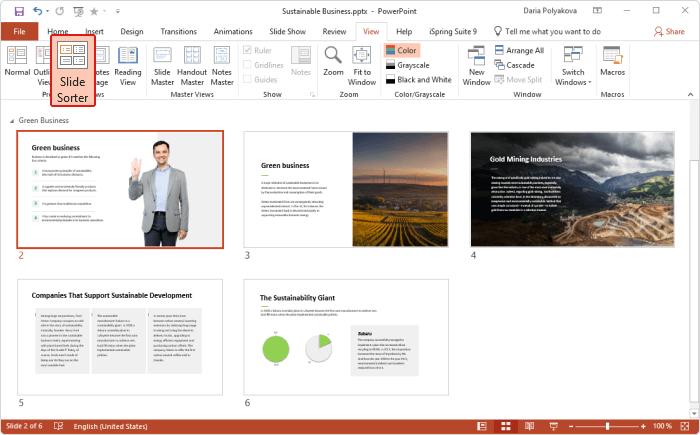Select the Gold Mining Industries slide thumbnail
The height and width of the screenshot is (435, 700).
click(x=572, y=189)
